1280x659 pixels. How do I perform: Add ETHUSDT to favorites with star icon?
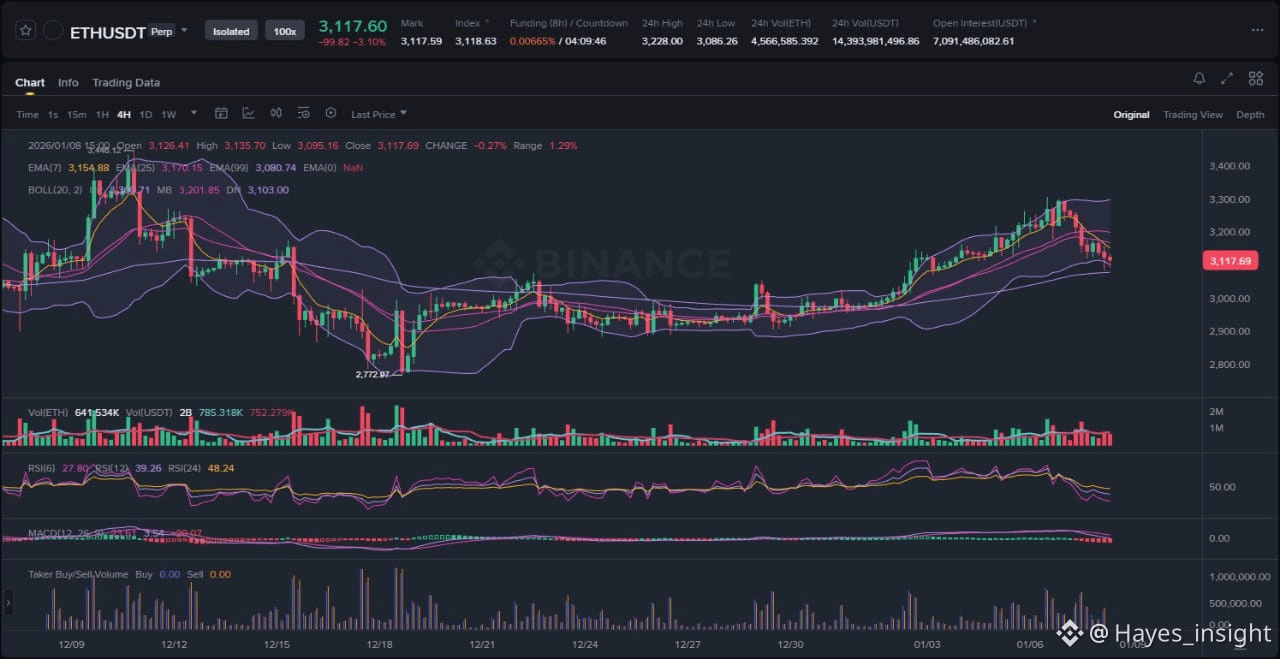(x=26, y=31)
